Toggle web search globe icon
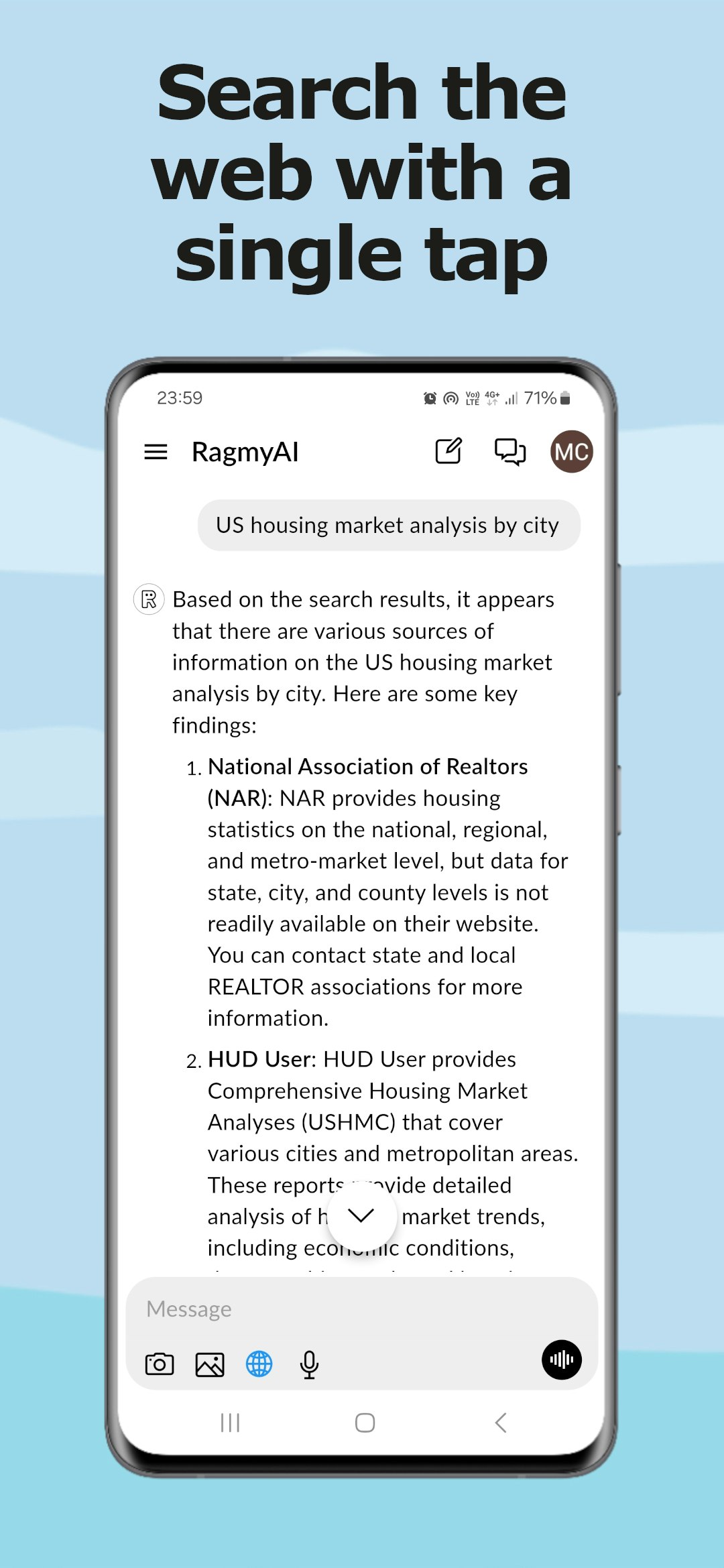724x1568 pixels. 259,1364
